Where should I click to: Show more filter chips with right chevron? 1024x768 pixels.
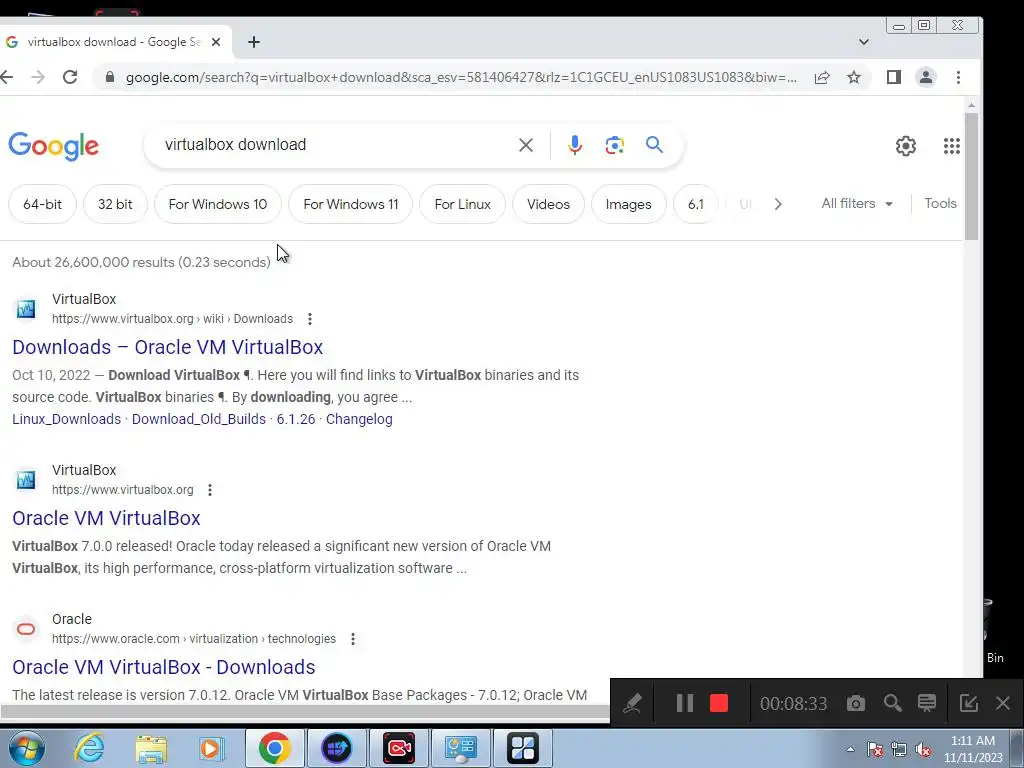coord(778,204)
